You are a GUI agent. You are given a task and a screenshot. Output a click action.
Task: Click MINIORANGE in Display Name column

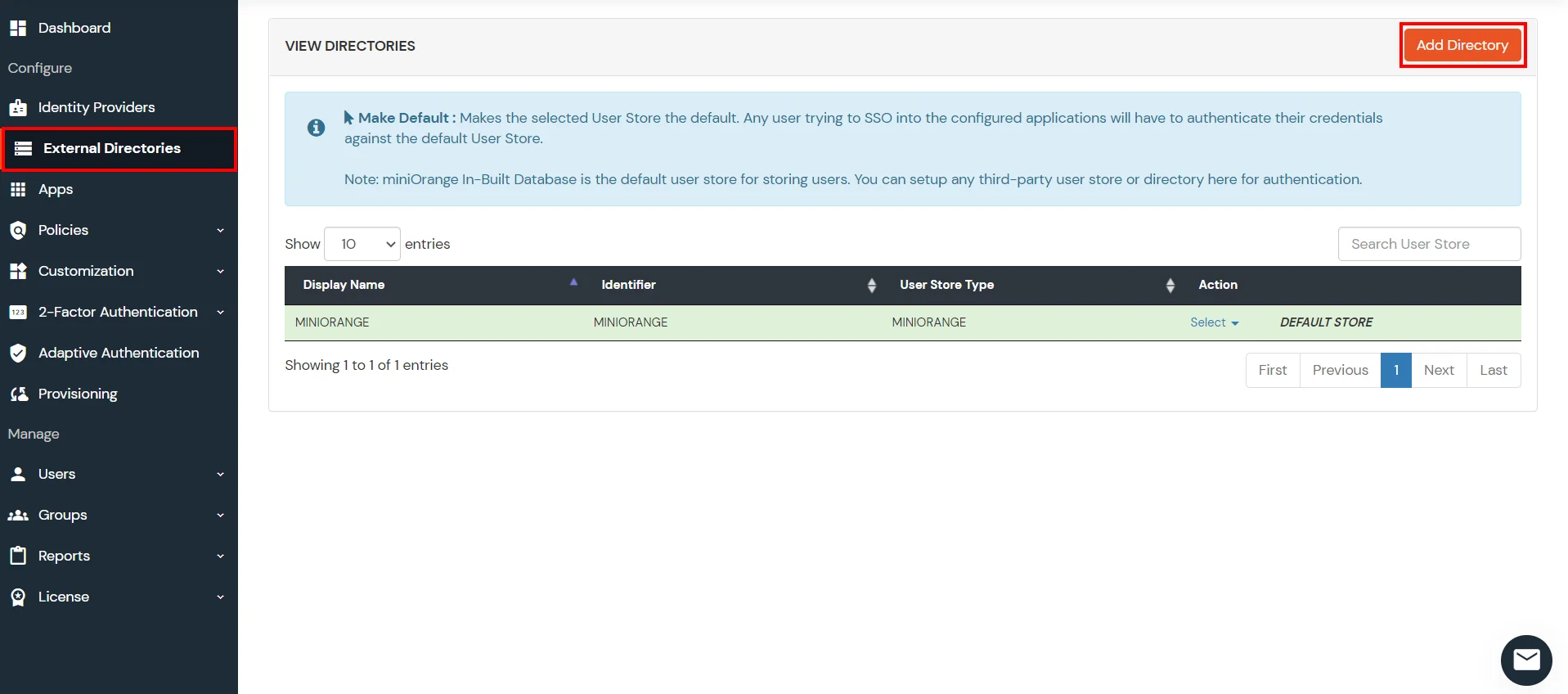click(x=332, y=322)
